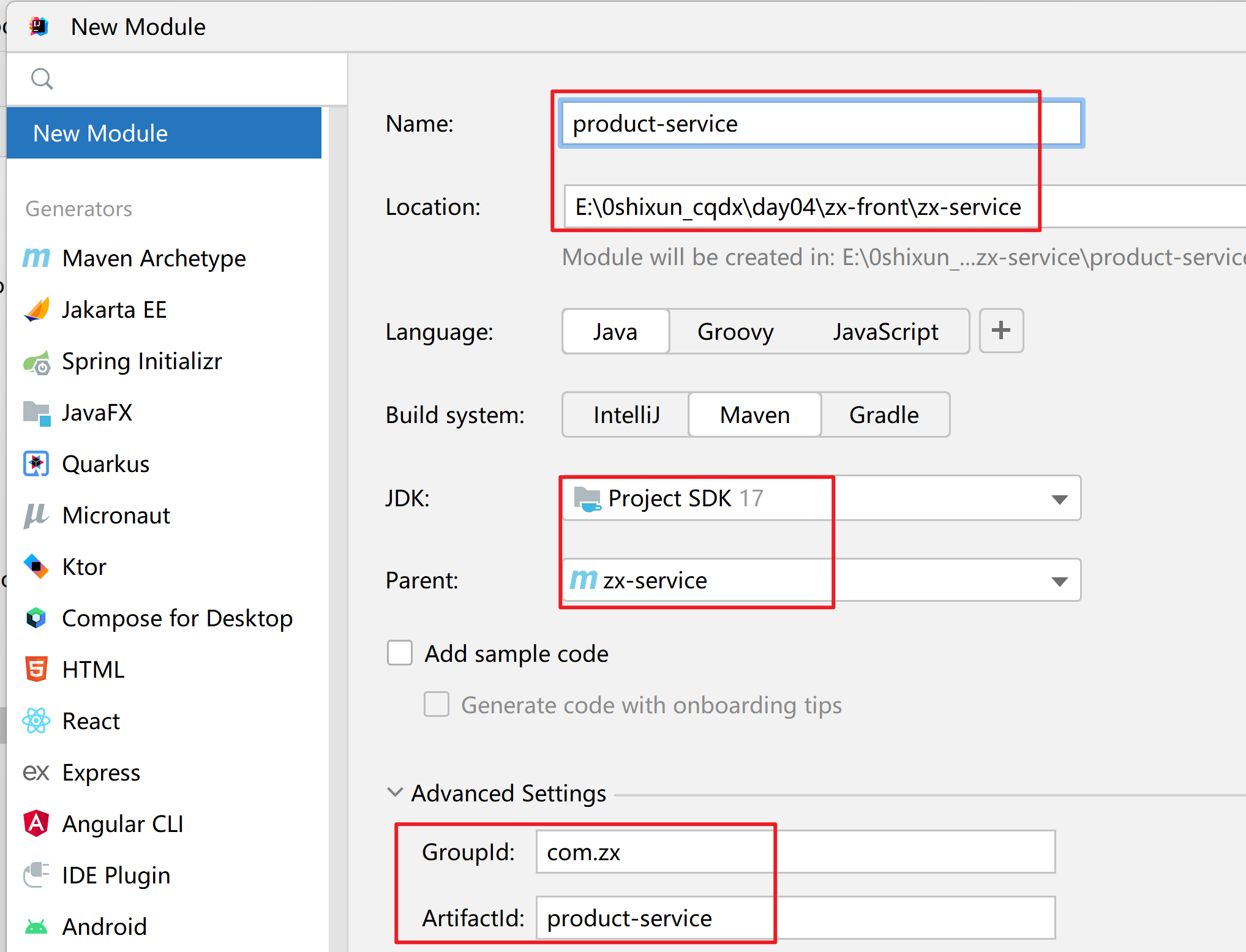The width and height of the screenshot is (1246, 952).
Task: Click the 'Language:' label
Action: [x=440, y=332]
